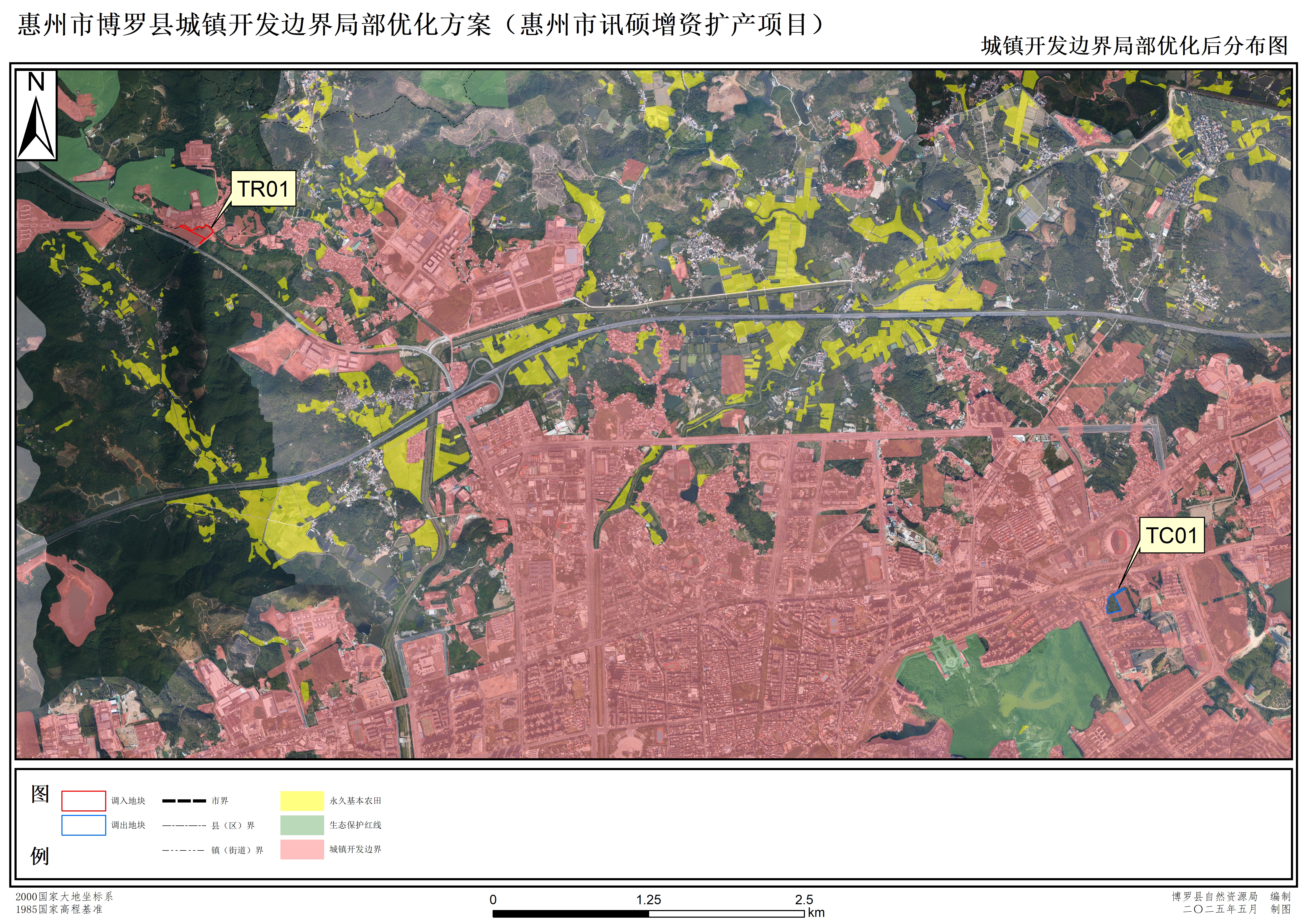The image size is (1307, 924).
Task: Click the red 调入地块 legend symbol
Action: [83, 800]
